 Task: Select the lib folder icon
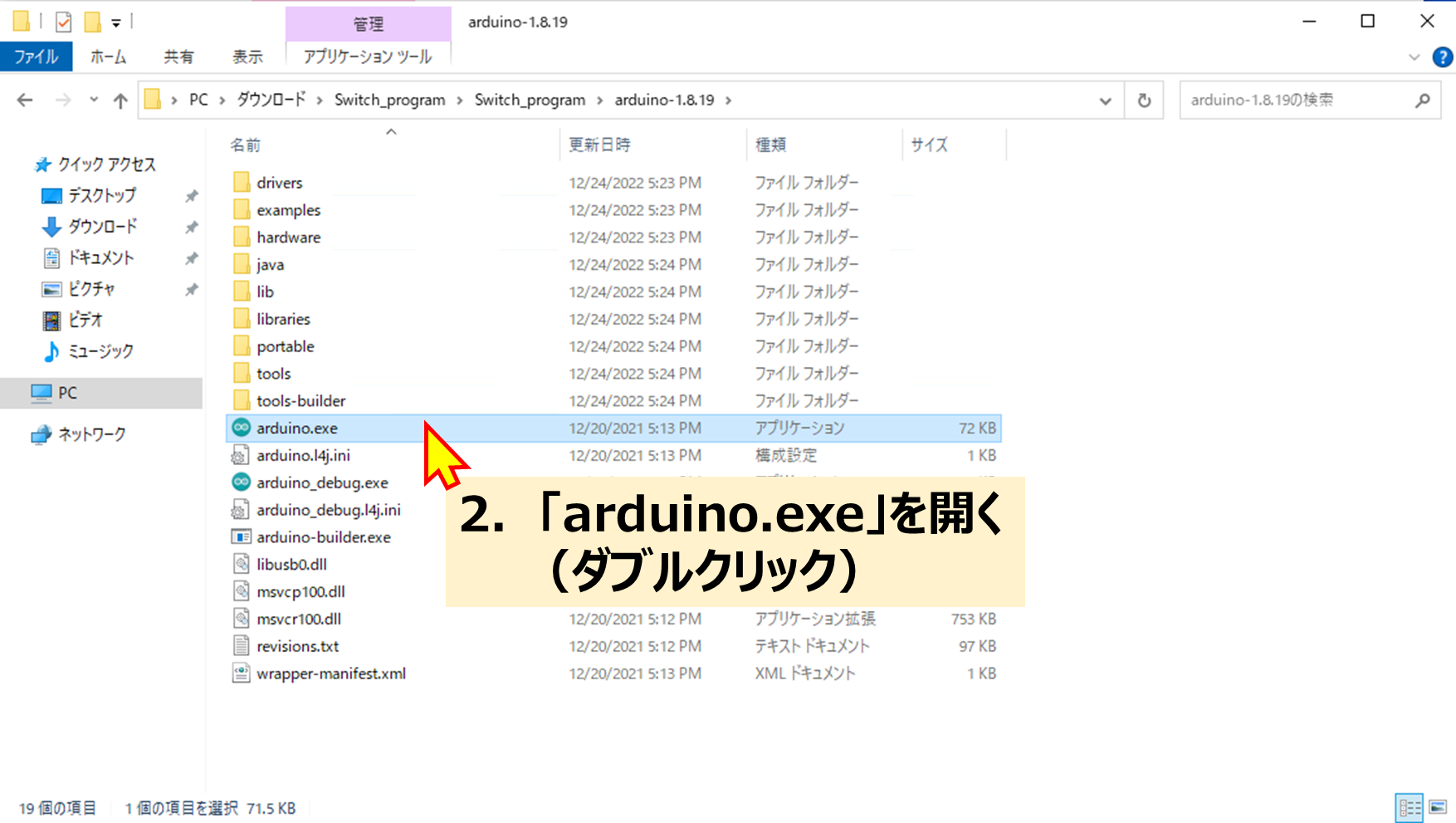[242, 291]
